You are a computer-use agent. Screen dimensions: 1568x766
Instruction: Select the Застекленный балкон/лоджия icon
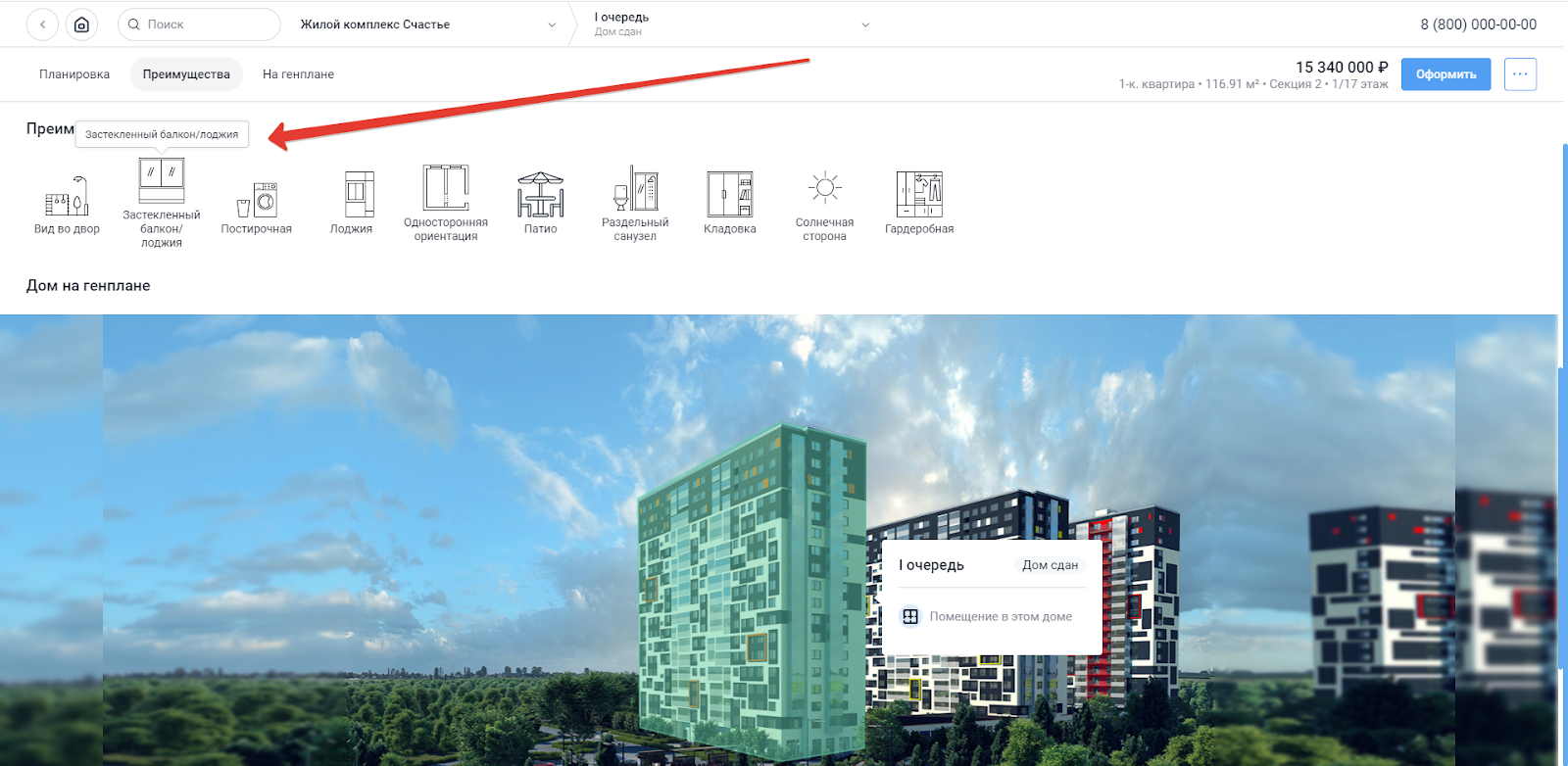coord(162,180)
